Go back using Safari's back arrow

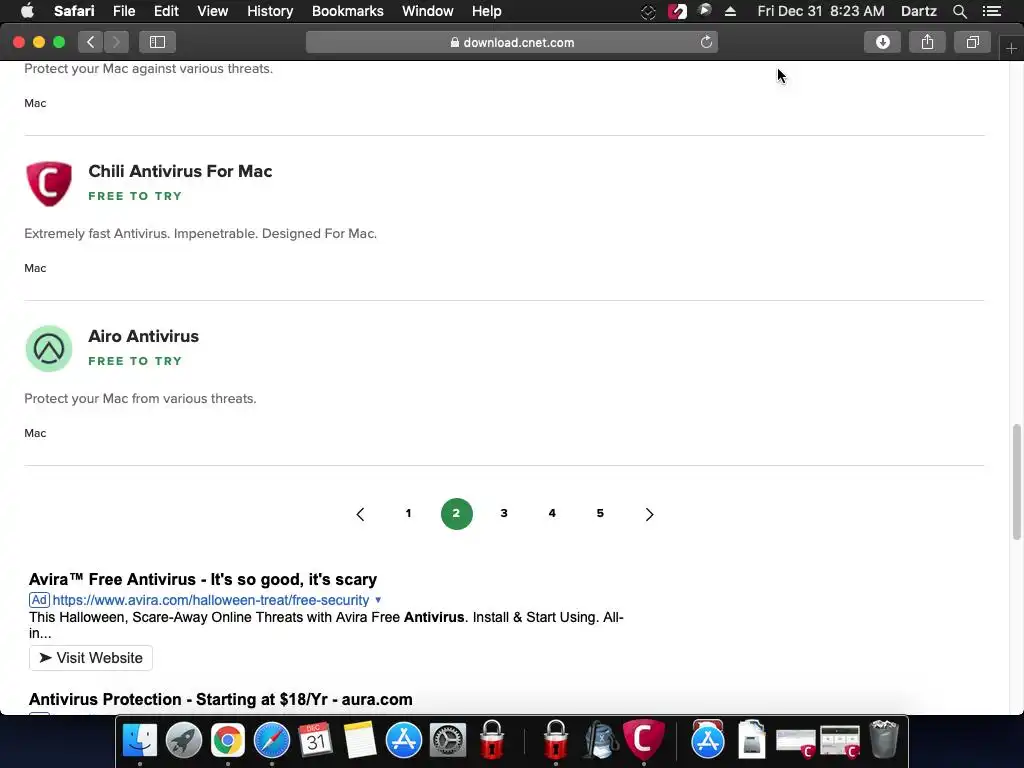91,42
